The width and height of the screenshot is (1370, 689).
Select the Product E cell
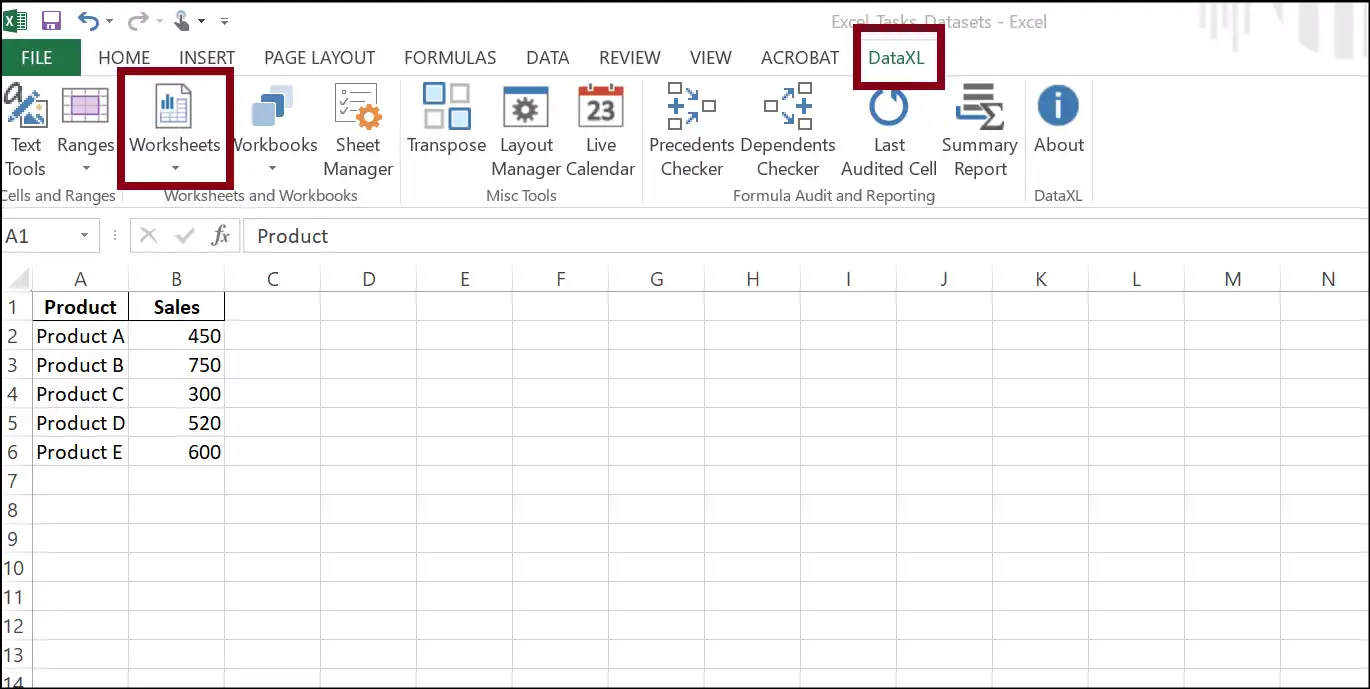pos(81,452)
